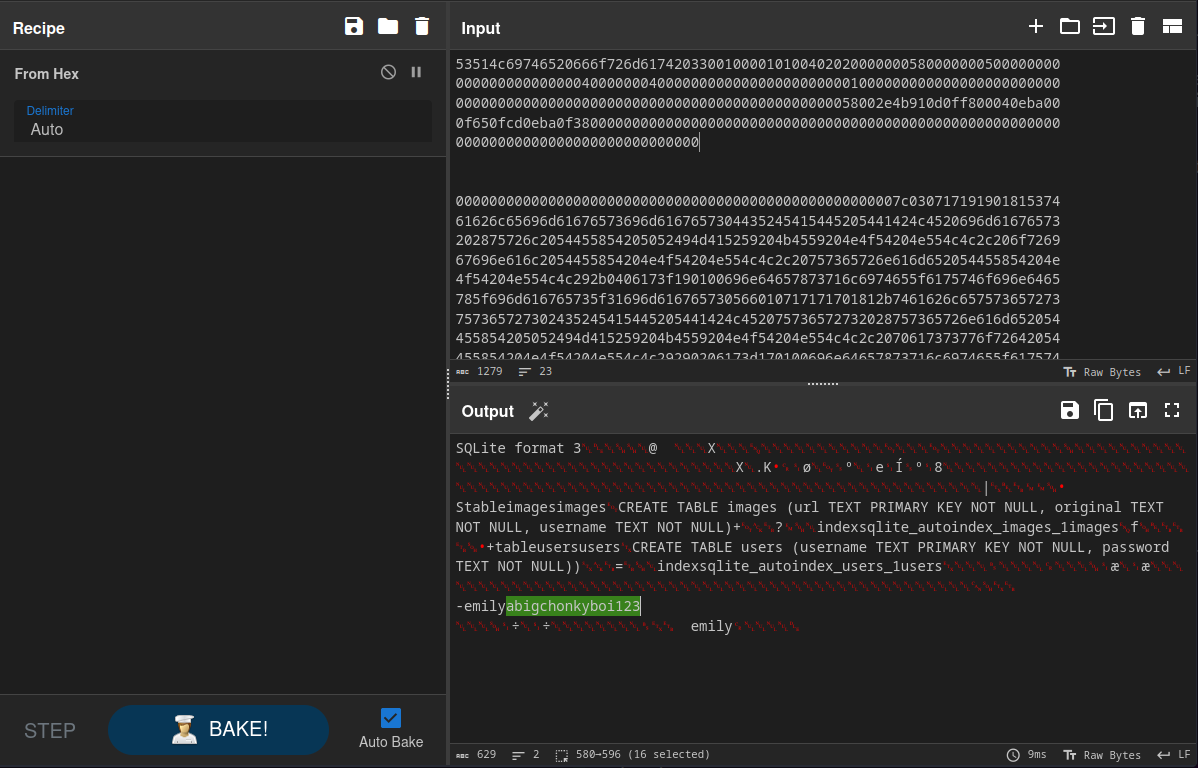Add a new input tab
1198x768 pixels.
click(1036, 27)
